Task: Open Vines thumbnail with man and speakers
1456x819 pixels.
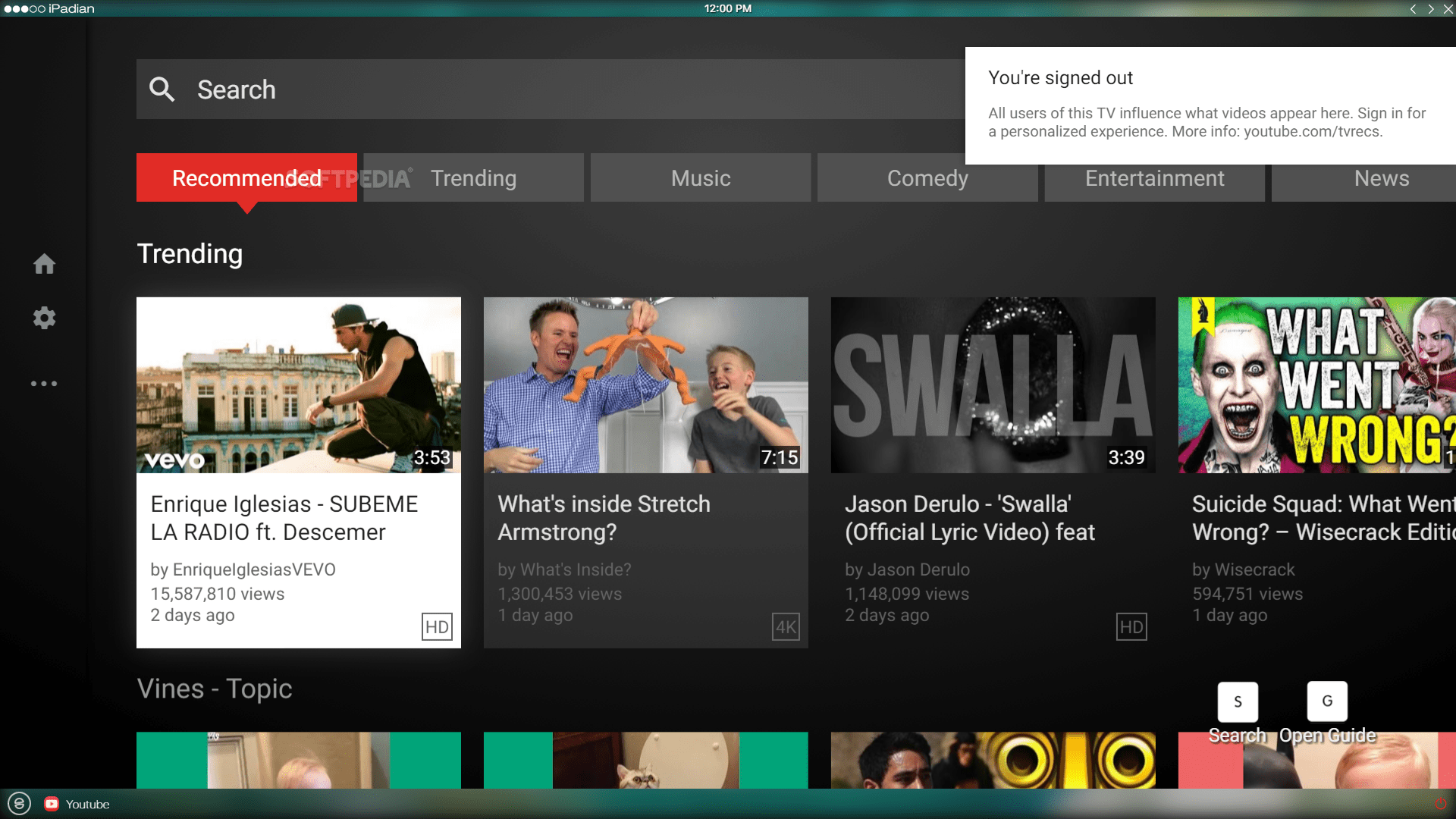Action: 993,760
